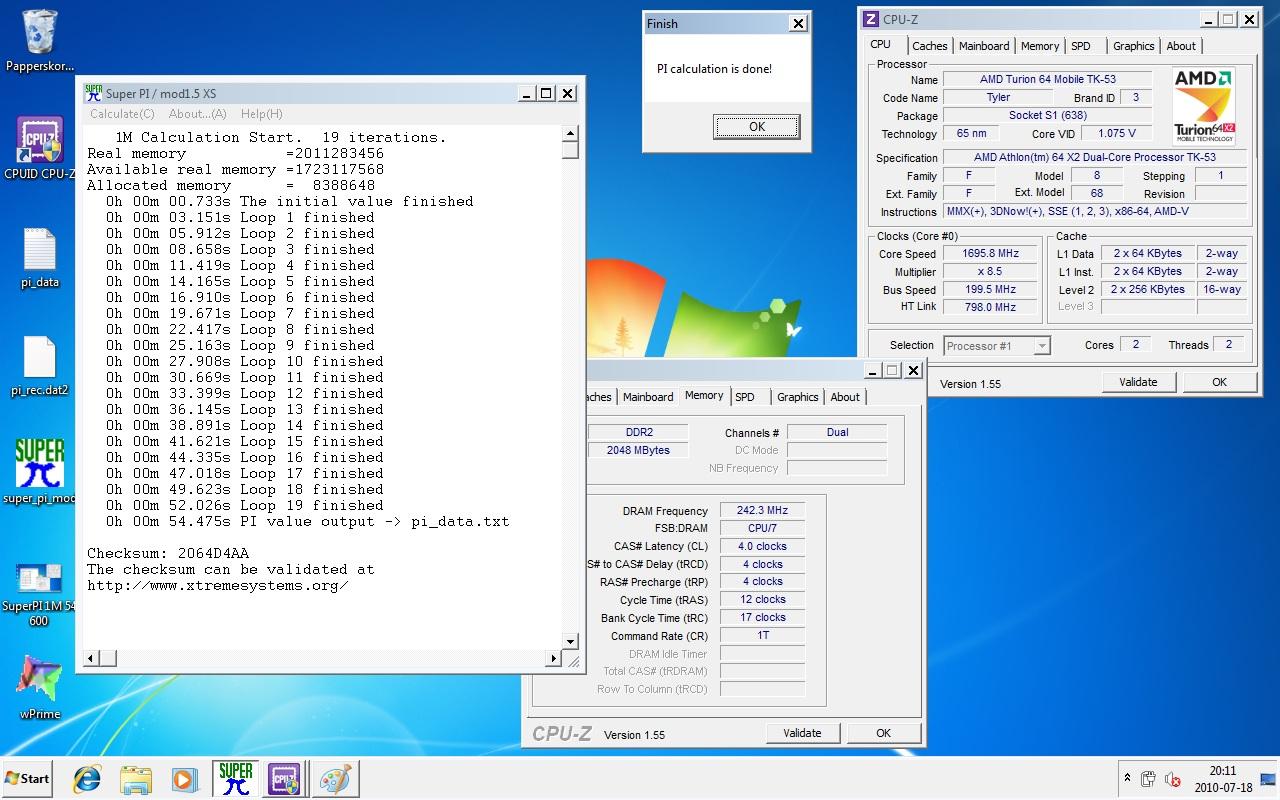This screenshot has height=800, width=1280.
Task: Open Graphics tab in front CPU-Z window
Action: (1133, 46)
